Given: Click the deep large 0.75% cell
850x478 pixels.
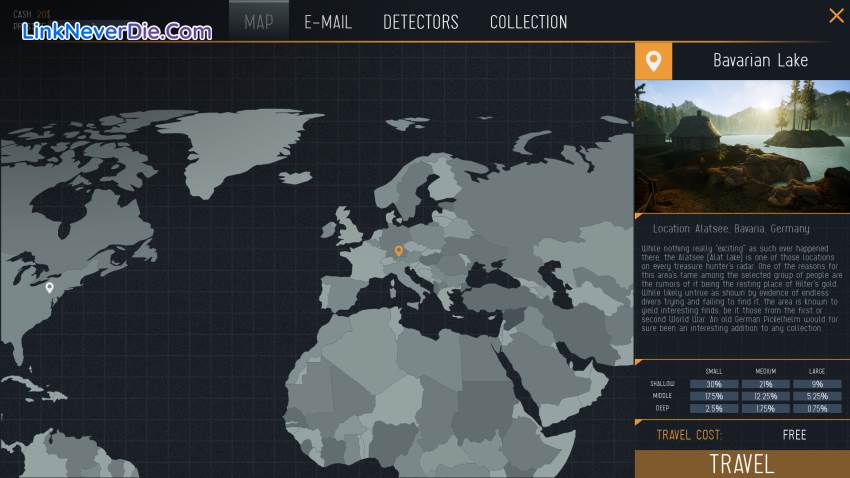Looking at the screenshot, I should pyautogui.click(x=816, y=408).
